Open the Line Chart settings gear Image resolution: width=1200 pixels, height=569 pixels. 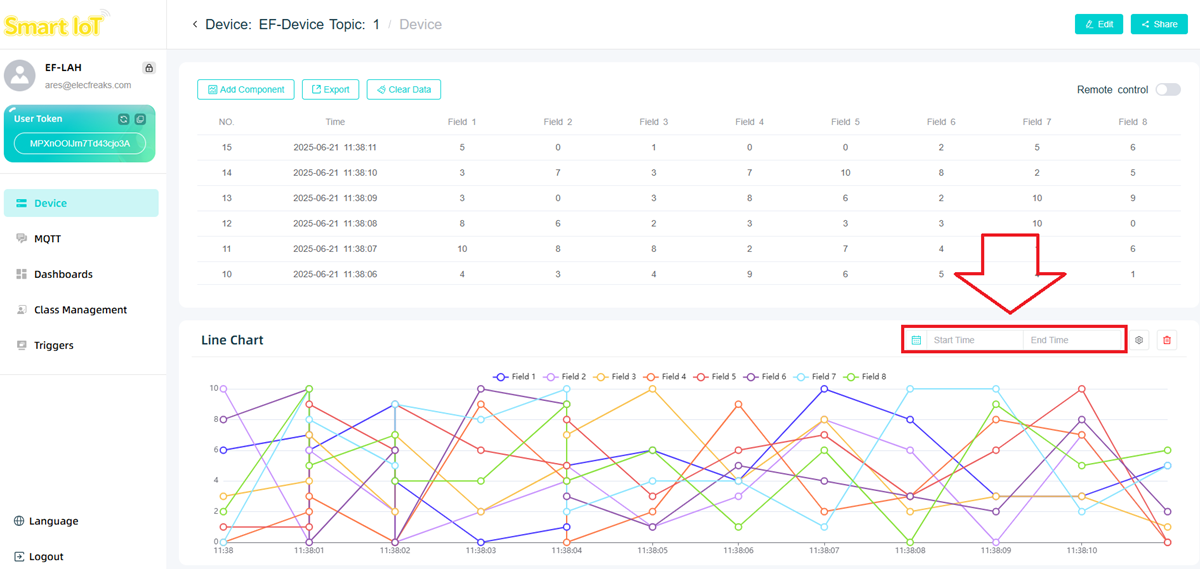coord(1139,340)
